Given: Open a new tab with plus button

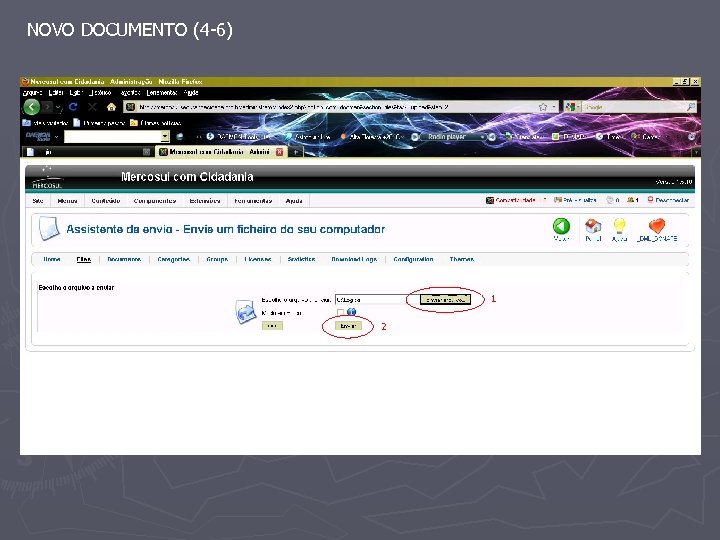Looking at the screenshot, I should point(296,152).
